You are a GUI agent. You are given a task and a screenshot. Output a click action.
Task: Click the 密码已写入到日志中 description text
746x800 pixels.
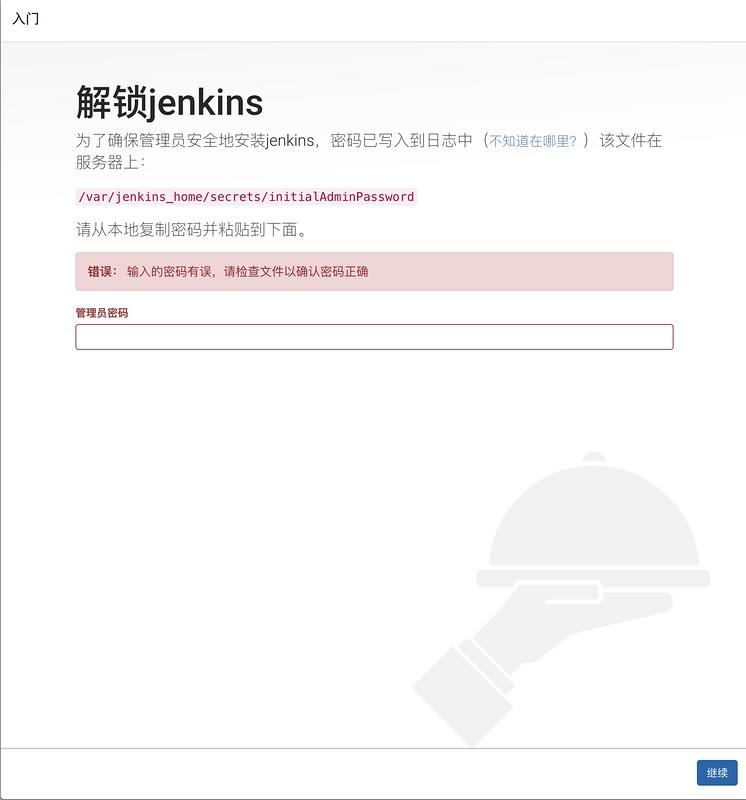click(402, 140)
